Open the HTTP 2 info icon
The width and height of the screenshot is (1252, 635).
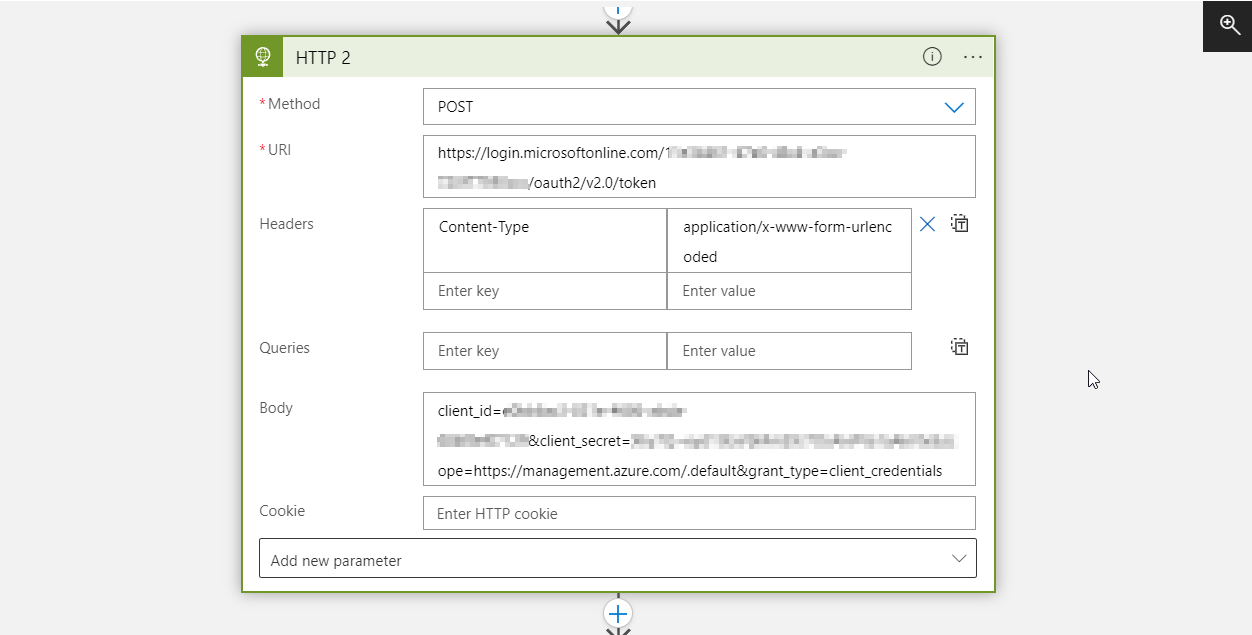[932, 57]
